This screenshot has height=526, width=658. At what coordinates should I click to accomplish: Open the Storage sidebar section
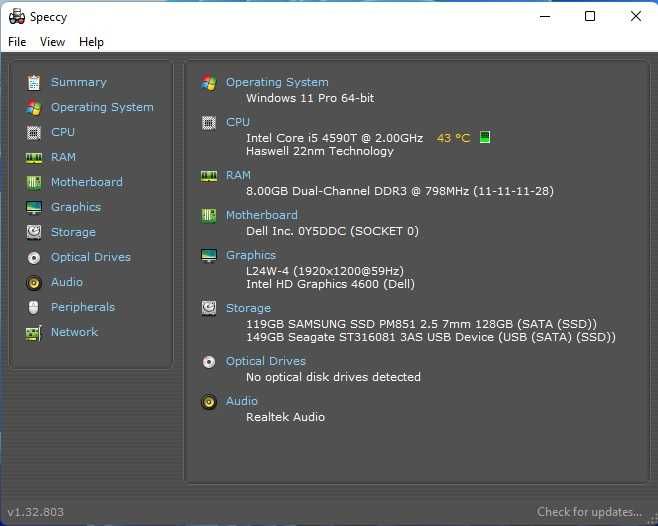[73, 232]
